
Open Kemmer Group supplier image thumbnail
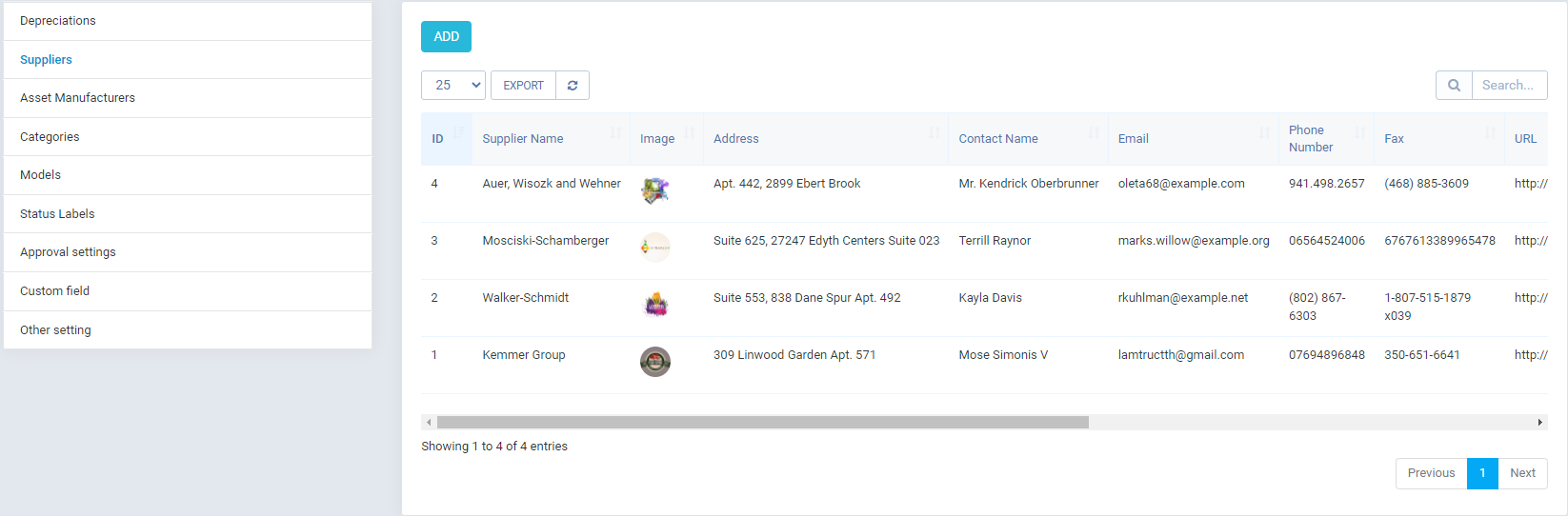(x=655, y=362)
